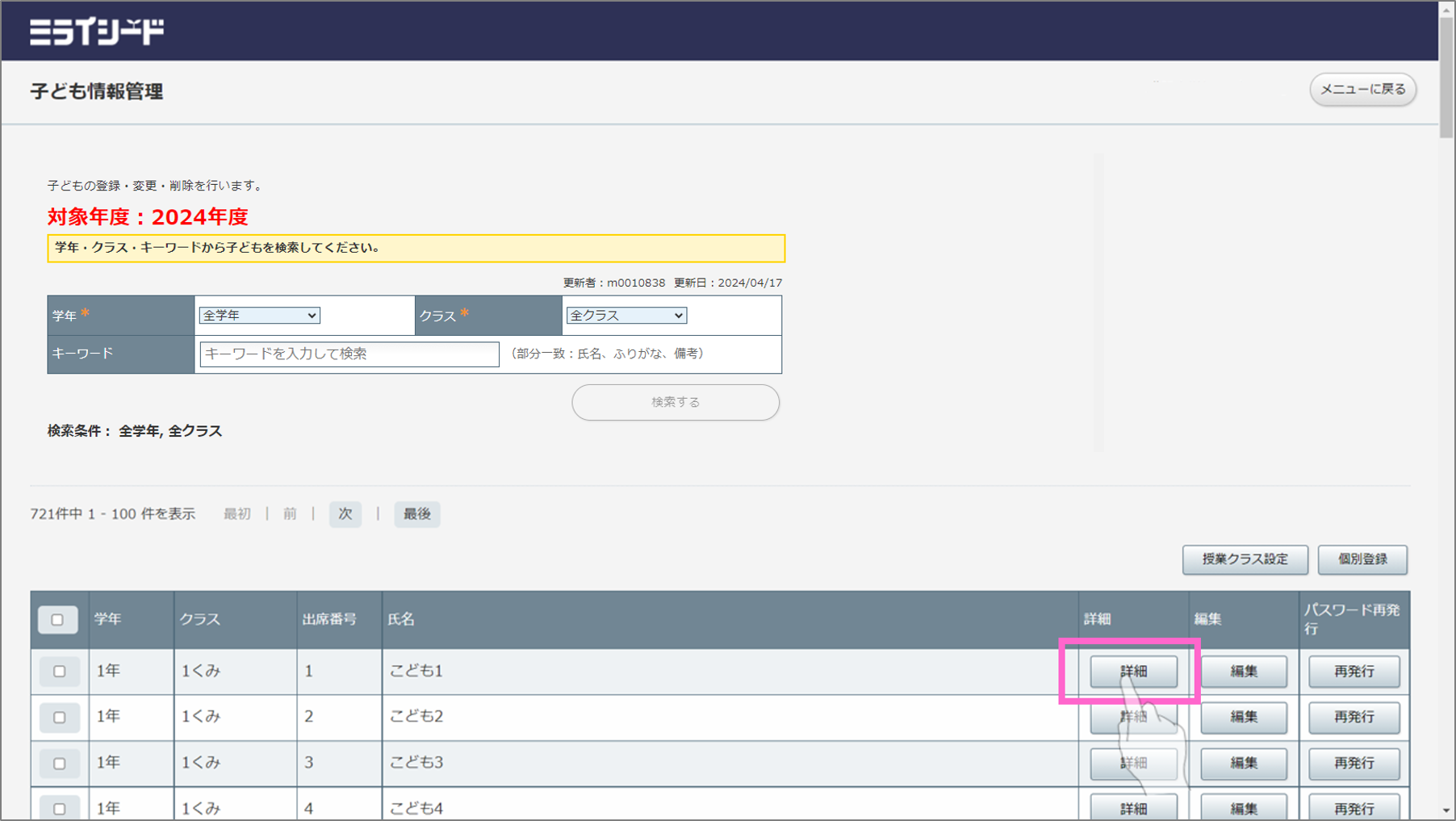Toggle the select-all checkbox in table header
Screen dimensions: 1456x821
pyautogui.click(x=57, y=620)
